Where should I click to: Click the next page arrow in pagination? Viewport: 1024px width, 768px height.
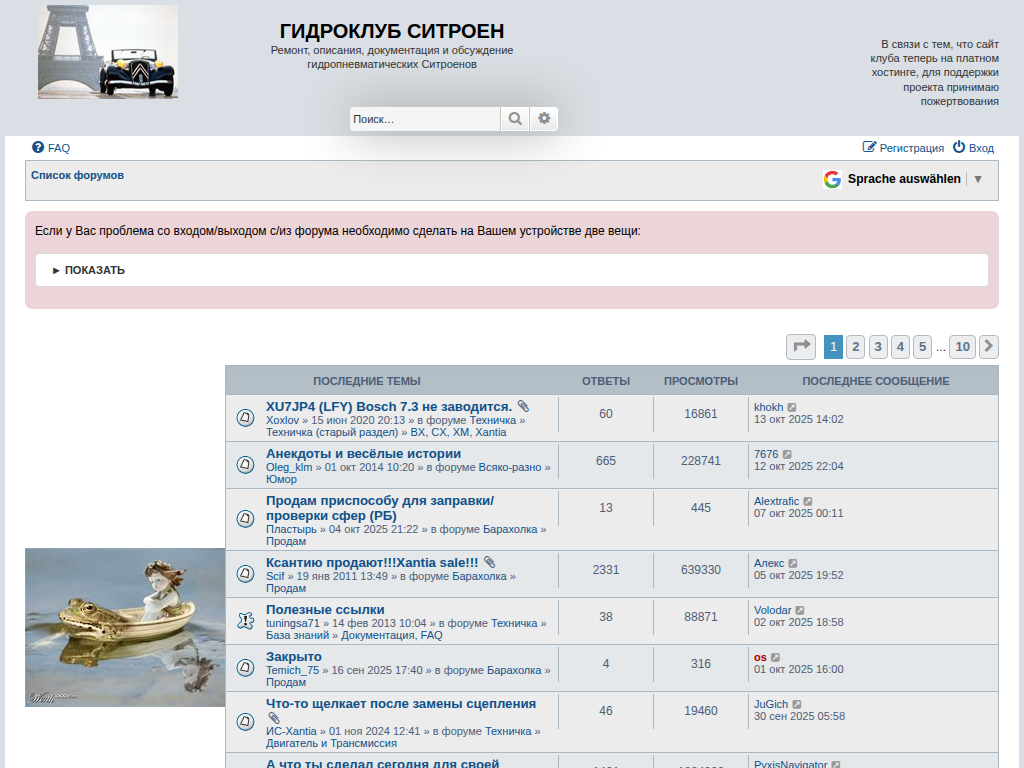(x=988, y=347)
